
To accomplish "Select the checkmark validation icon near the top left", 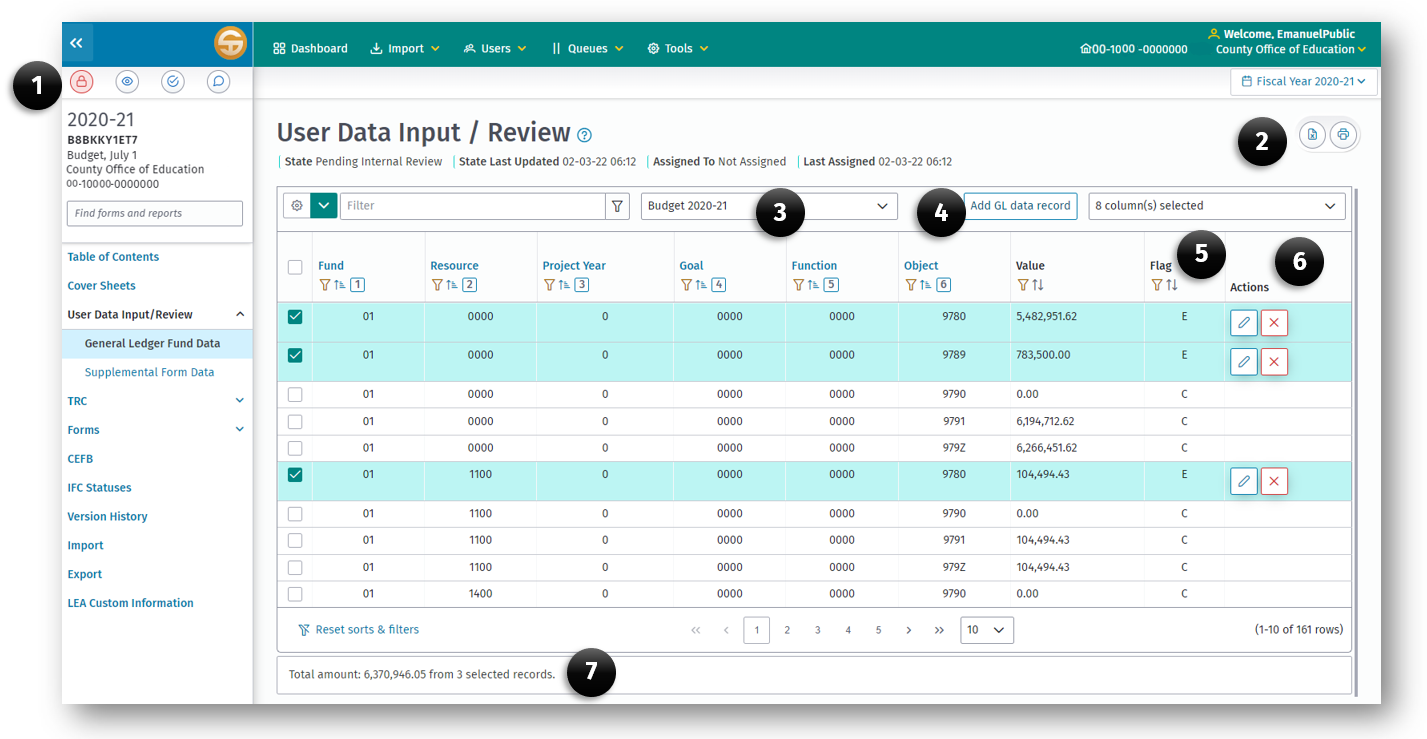I will (x=172, y=81).
